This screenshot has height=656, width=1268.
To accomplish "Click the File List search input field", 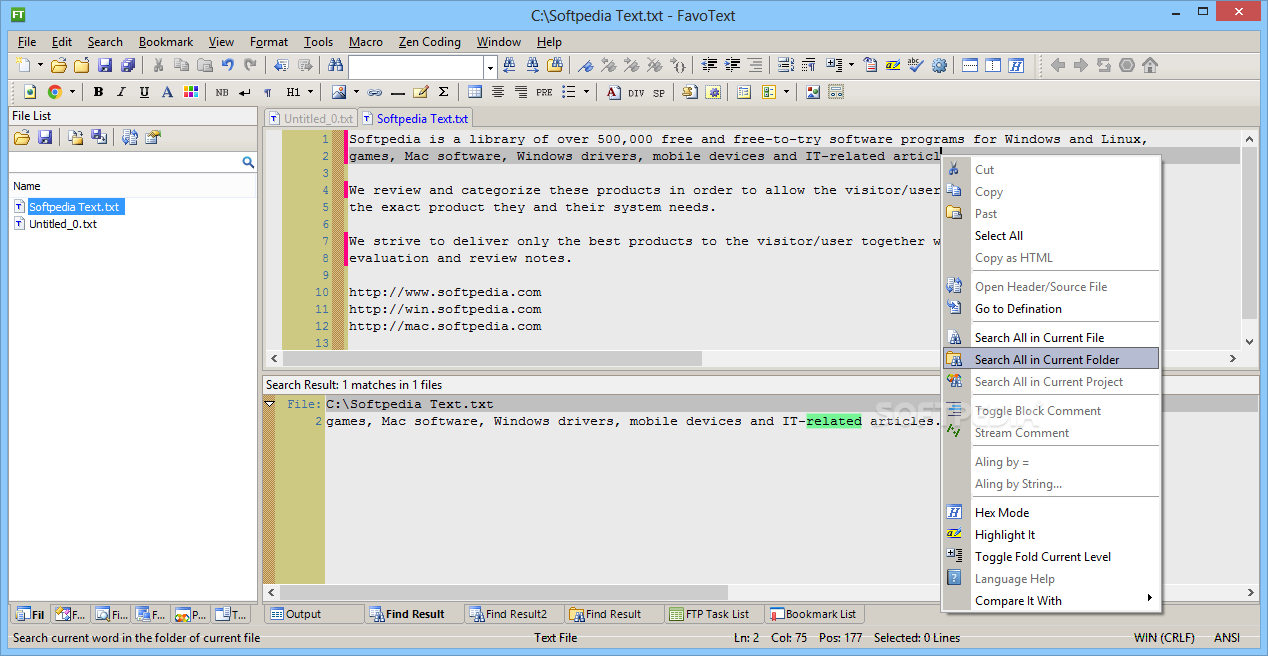I will (x=124, y=162).
